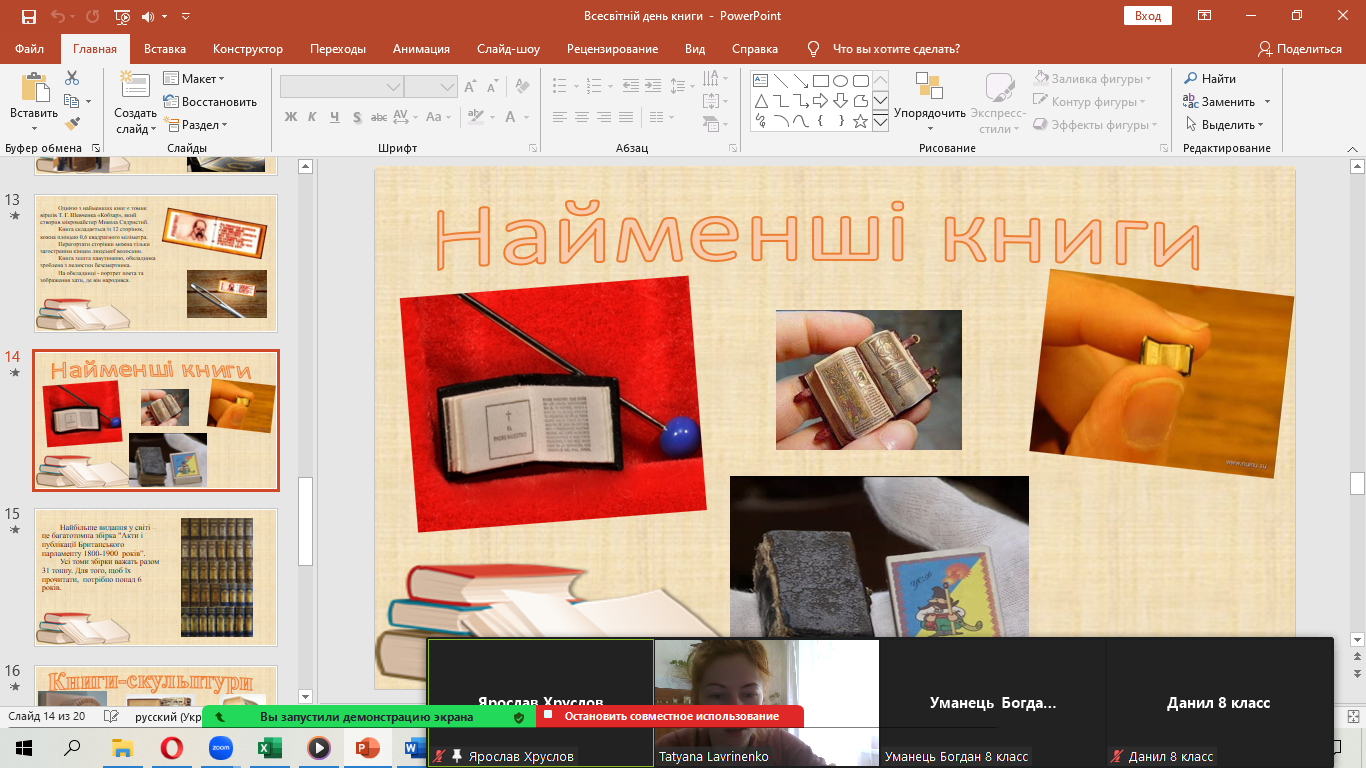Viewport: 1366px width, 768px height.
Task: Select the five-point star shape in gallery
Action: click(x=860, y=121)
